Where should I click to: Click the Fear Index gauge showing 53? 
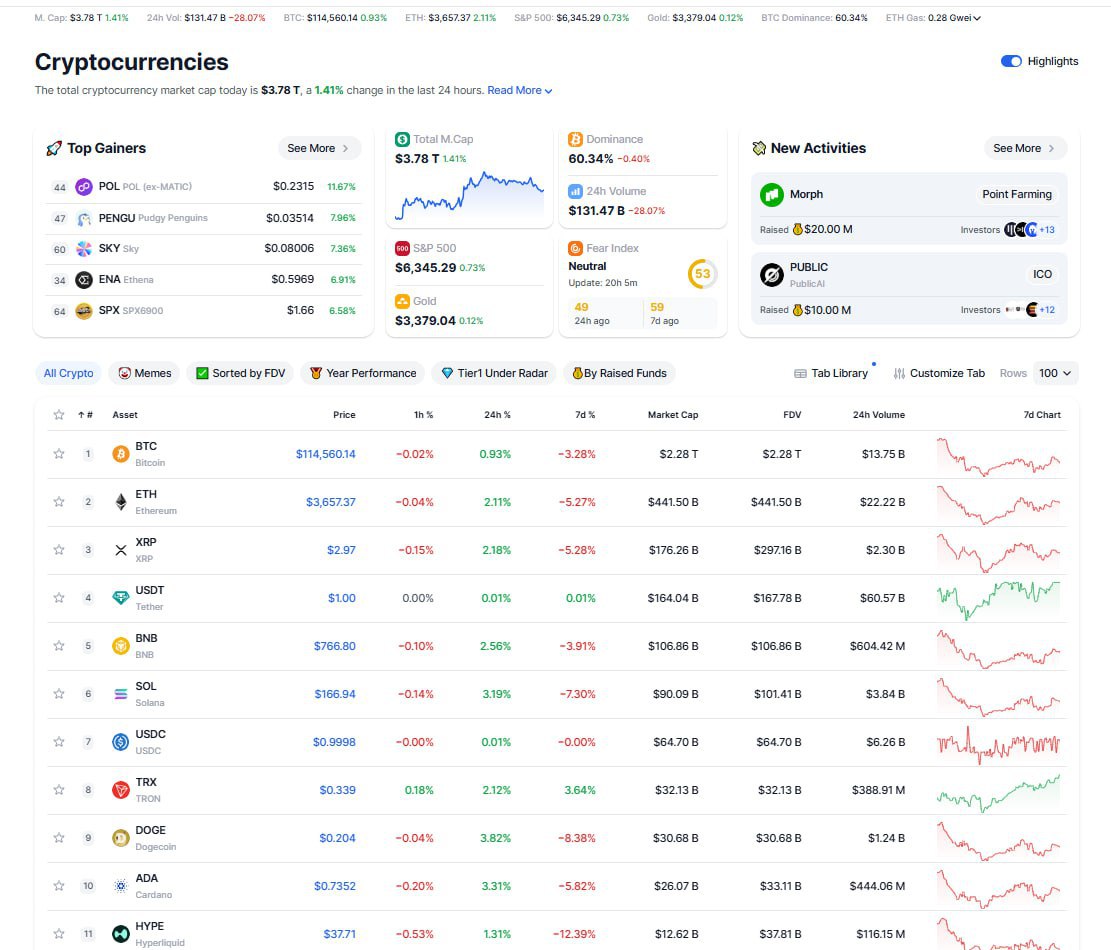[x=702, y=274]
